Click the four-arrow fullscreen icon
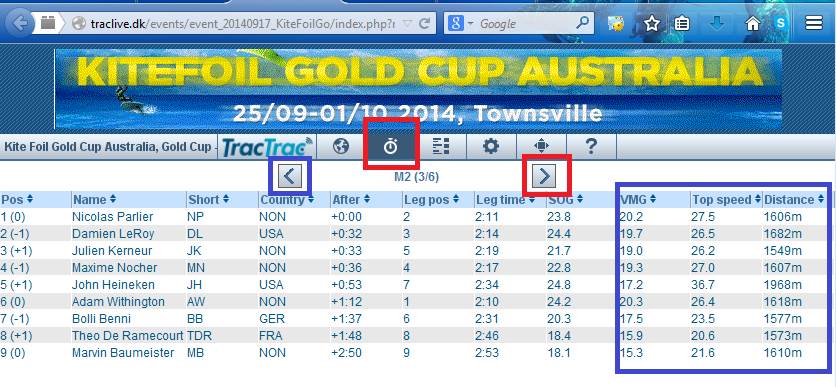The height and width of the screenshot is (387, 836). click(x=541, y=146)
